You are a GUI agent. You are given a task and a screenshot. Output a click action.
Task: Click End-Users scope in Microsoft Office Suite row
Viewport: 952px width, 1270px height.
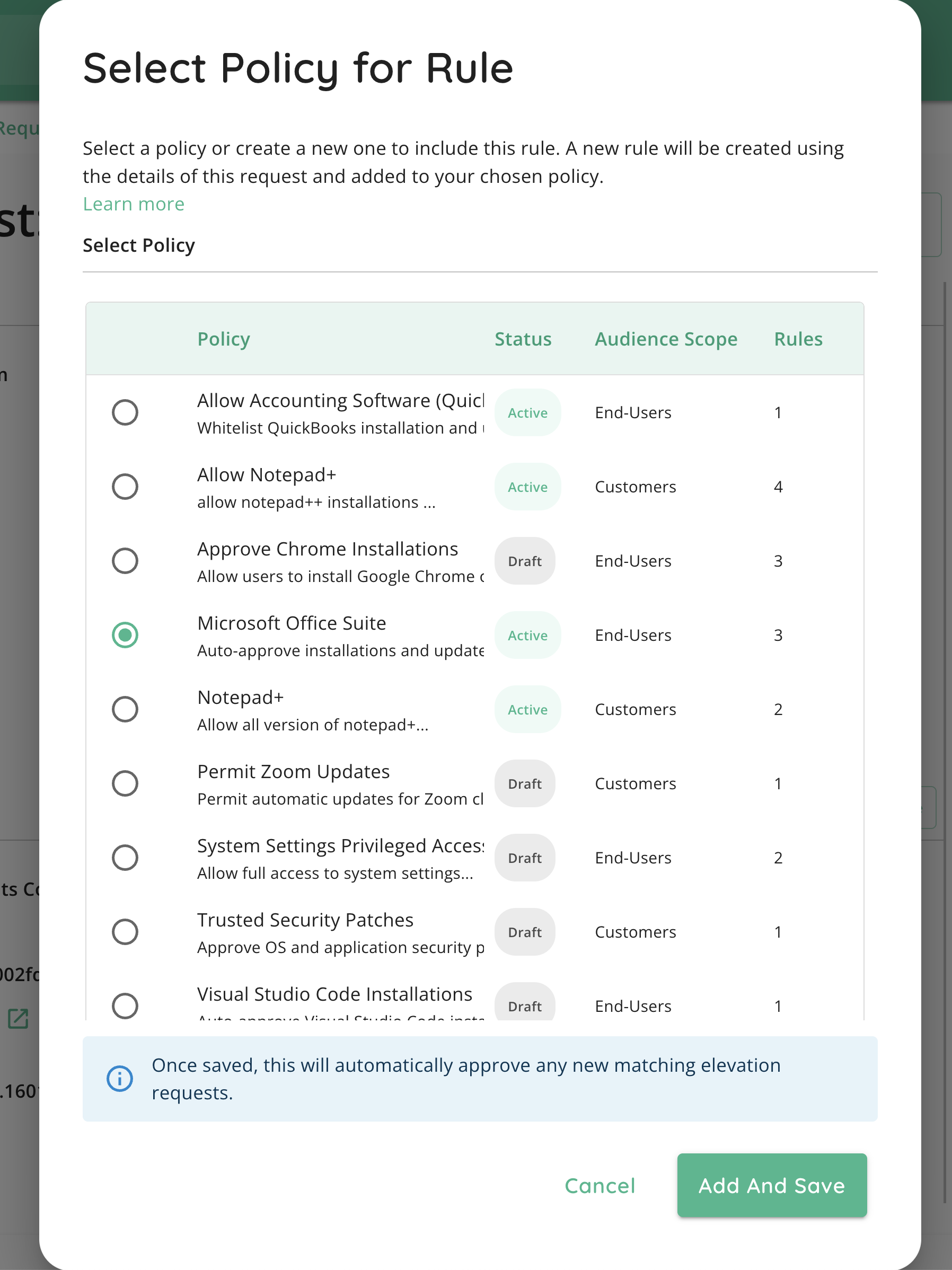click(633, 635)
